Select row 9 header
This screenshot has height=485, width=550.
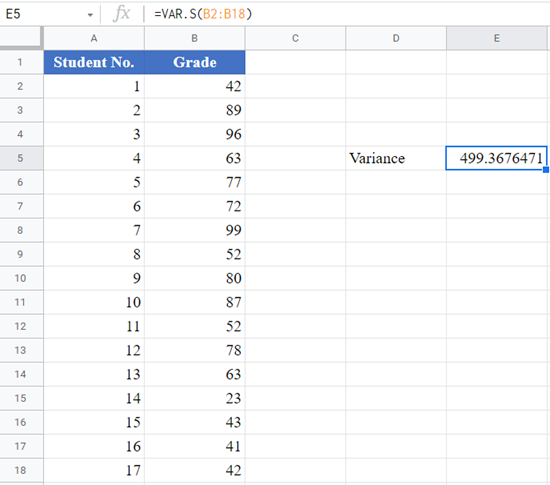[x=21, y=254]
